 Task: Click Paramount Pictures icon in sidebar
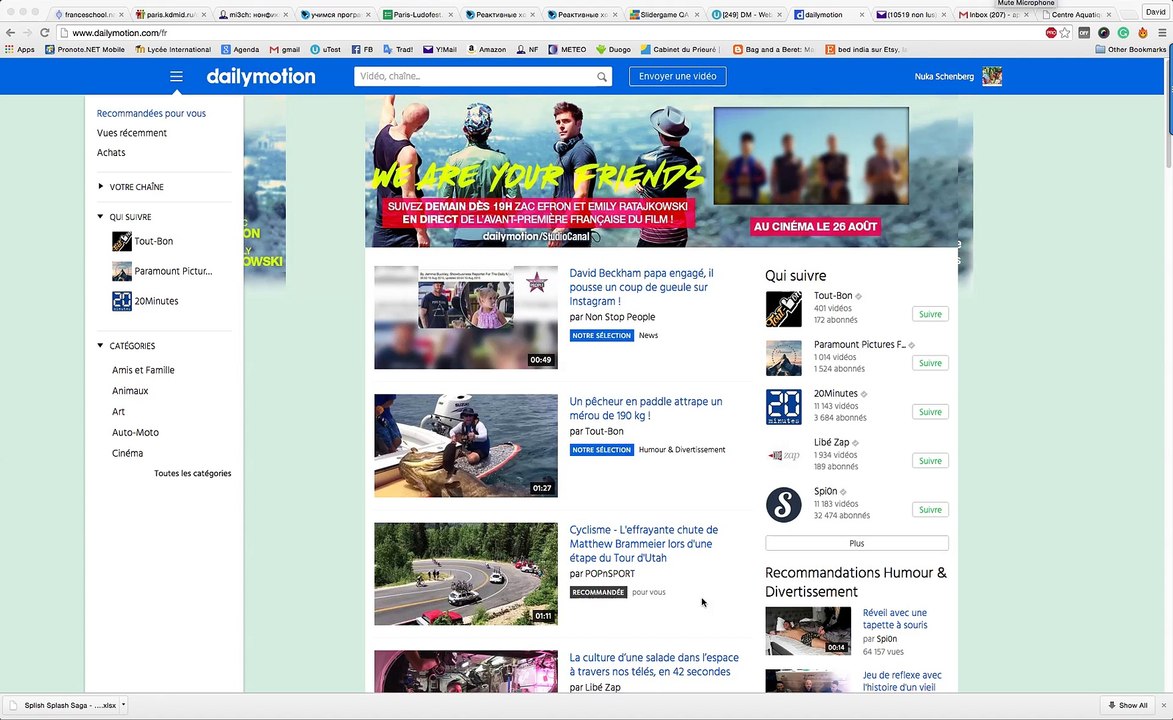coord(121,271)
